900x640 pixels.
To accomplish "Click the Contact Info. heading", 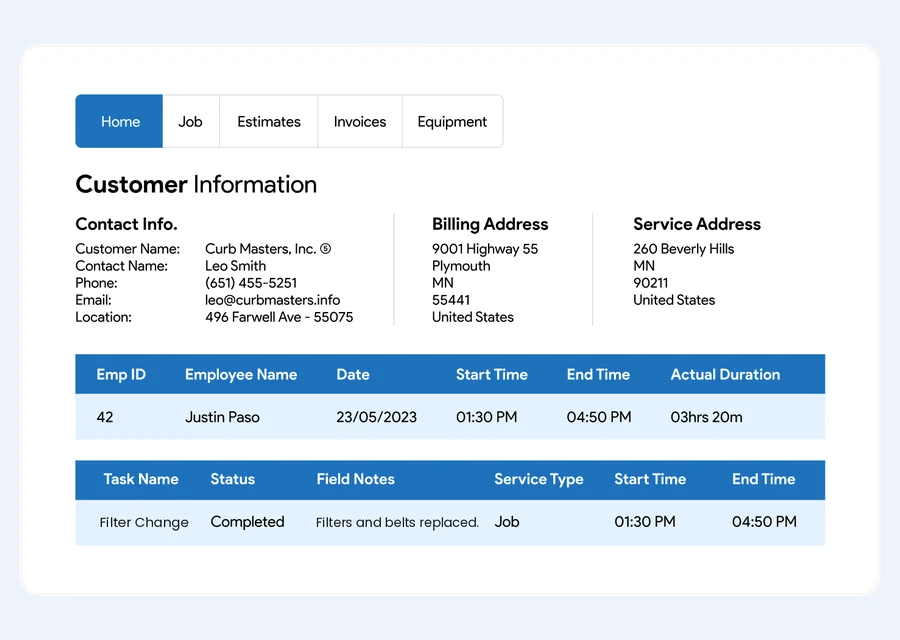I will pos(126,224).
